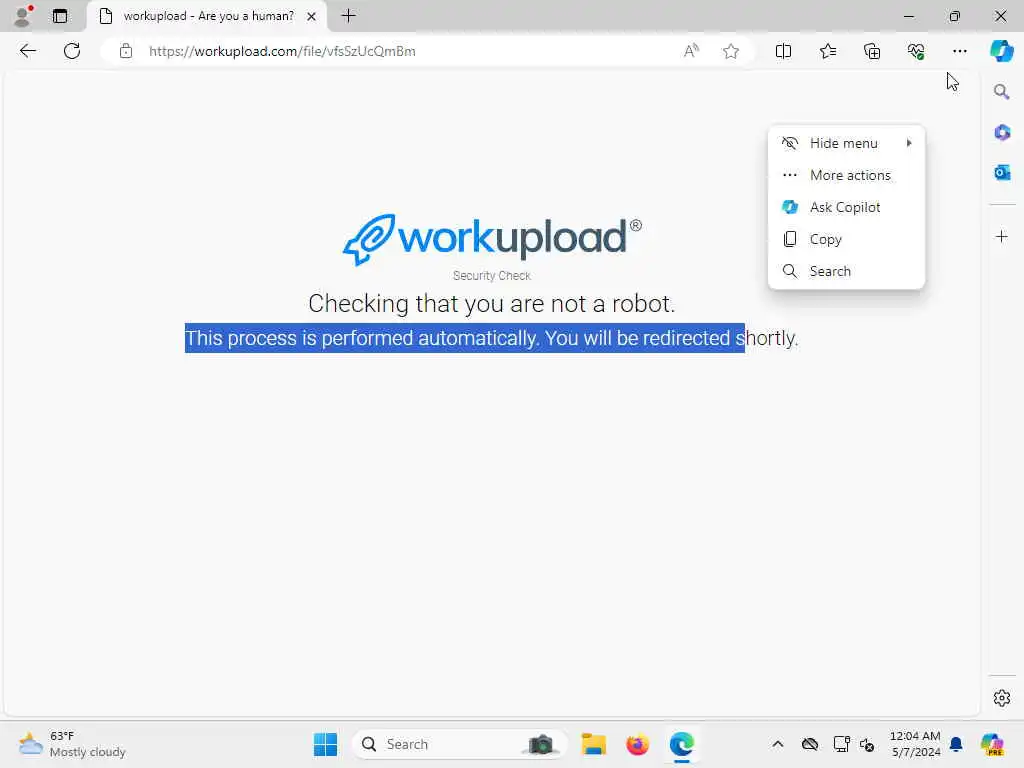Select Ask Copilot in mini menu
This screenshot has width=1024, height=768.
click(x=846, y=207)
